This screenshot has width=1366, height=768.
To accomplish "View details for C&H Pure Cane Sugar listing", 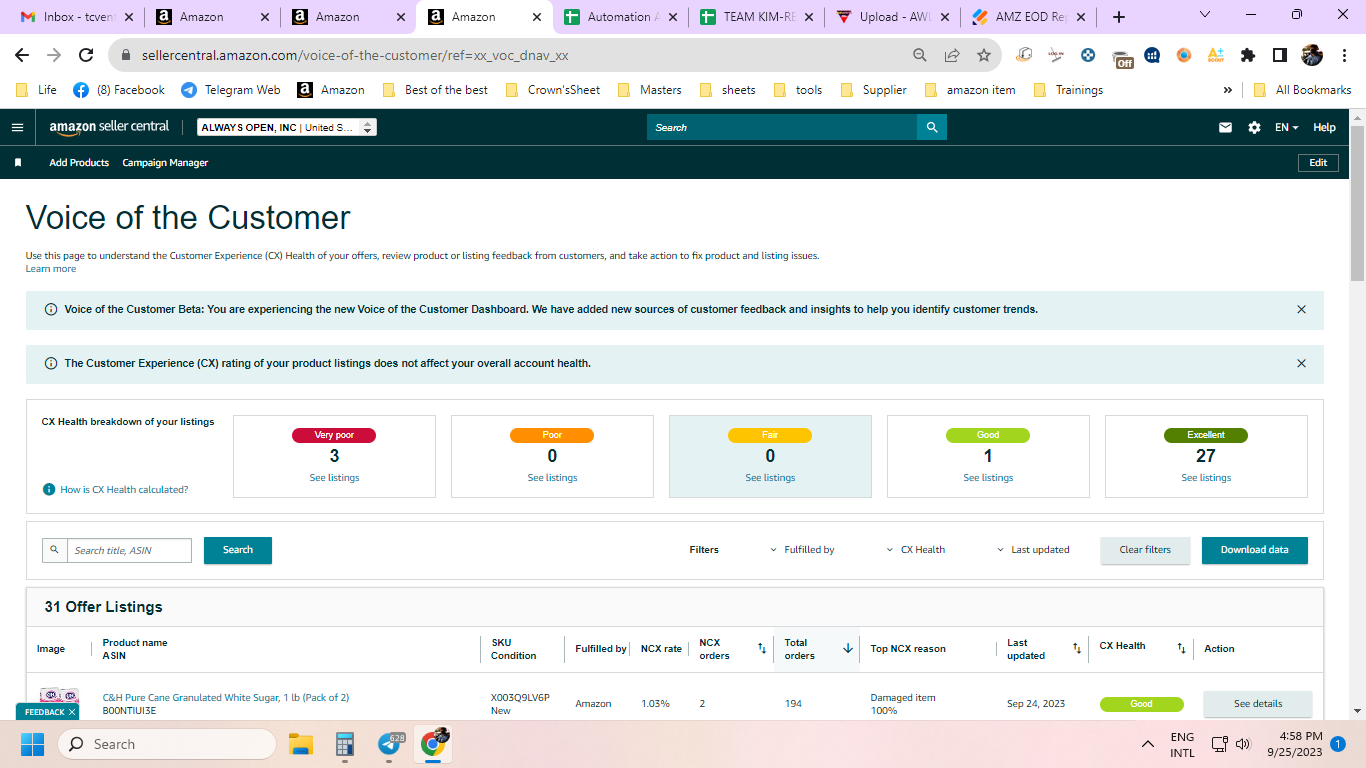I will (x=1257, y=704).
